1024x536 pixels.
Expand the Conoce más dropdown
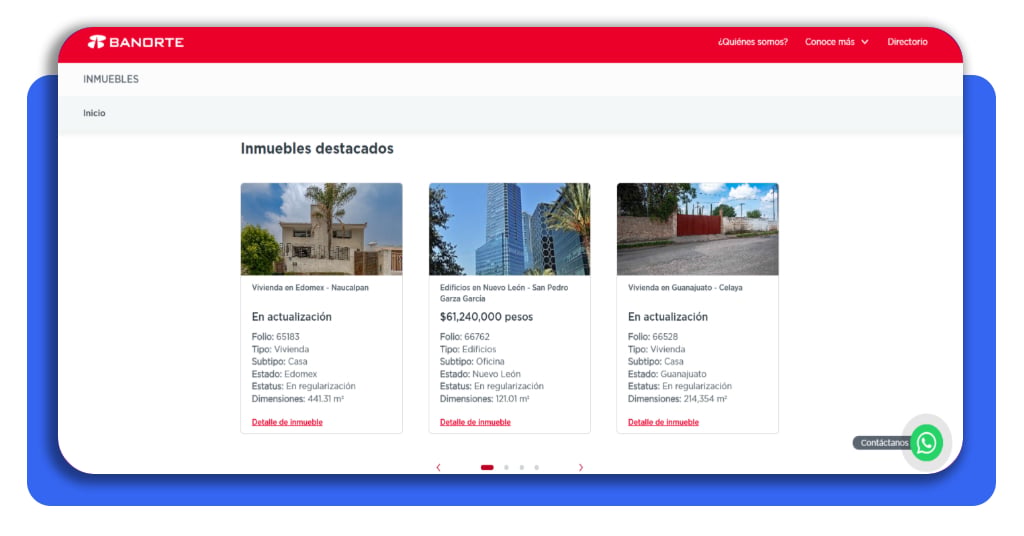coord(837,42)
